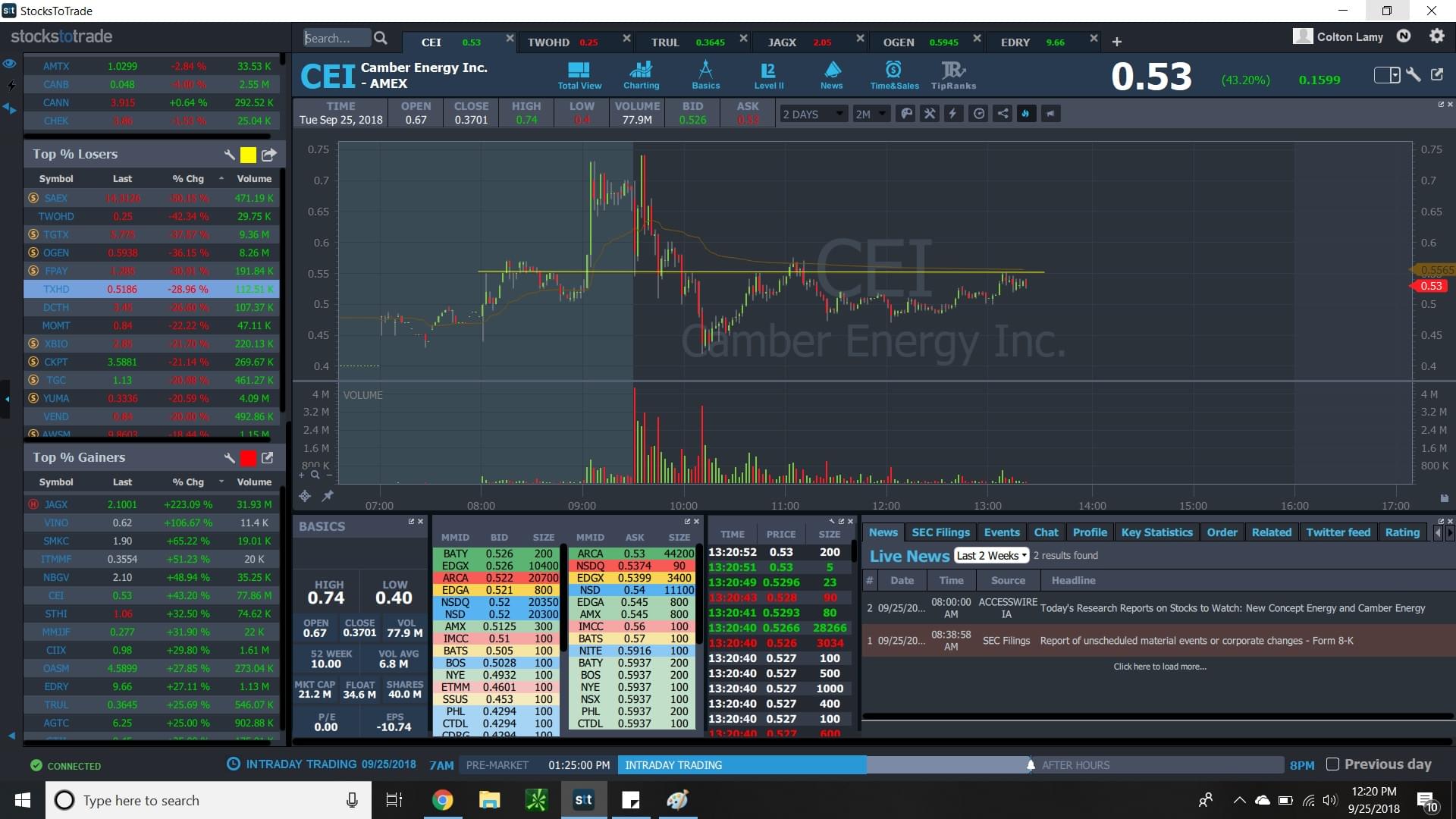Click the ticker Search input field
The width and height of the screenshot is (1456, 819).
(336, 38)
